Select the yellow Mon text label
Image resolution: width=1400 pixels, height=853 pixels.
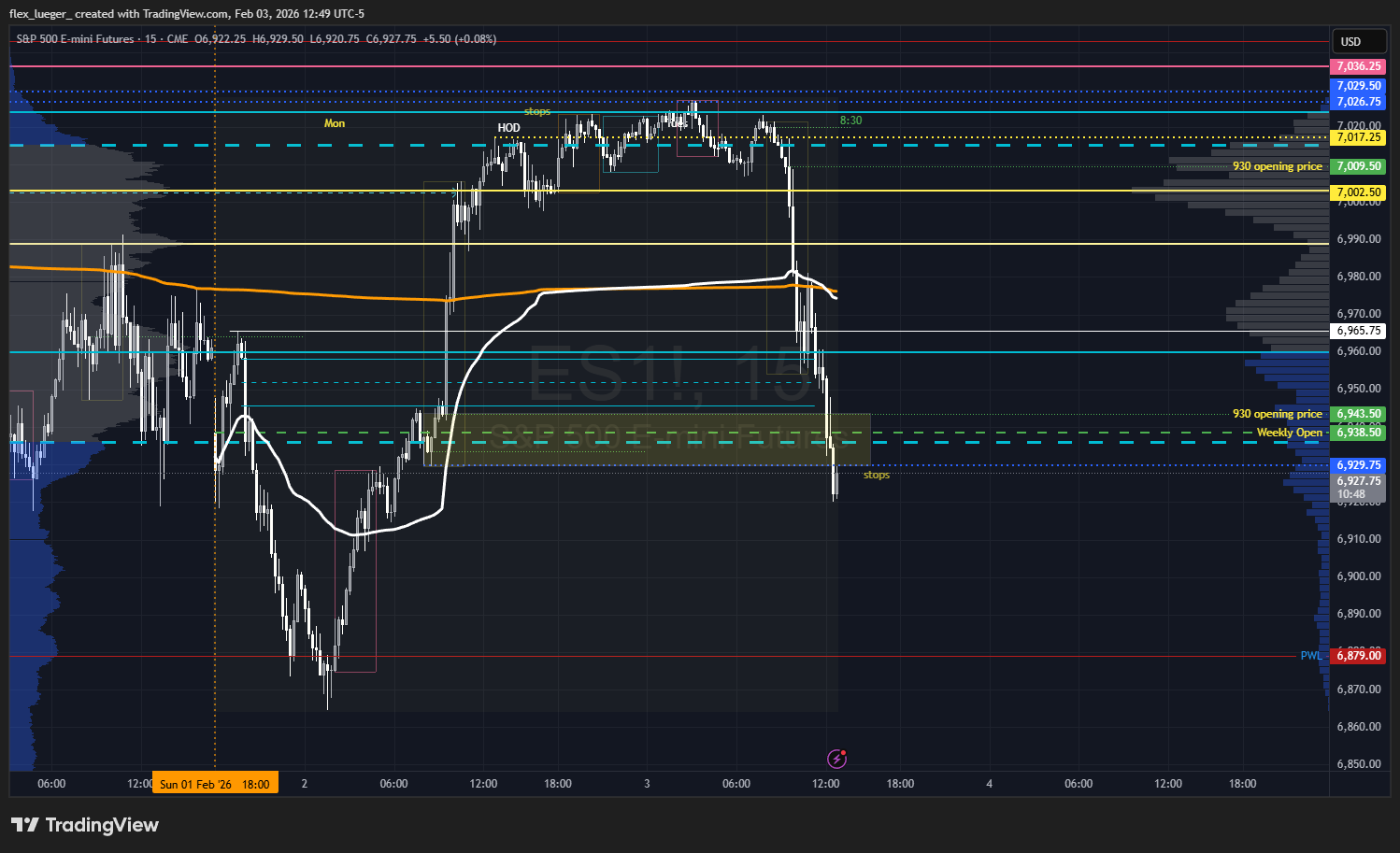click(x=335, y=123)
